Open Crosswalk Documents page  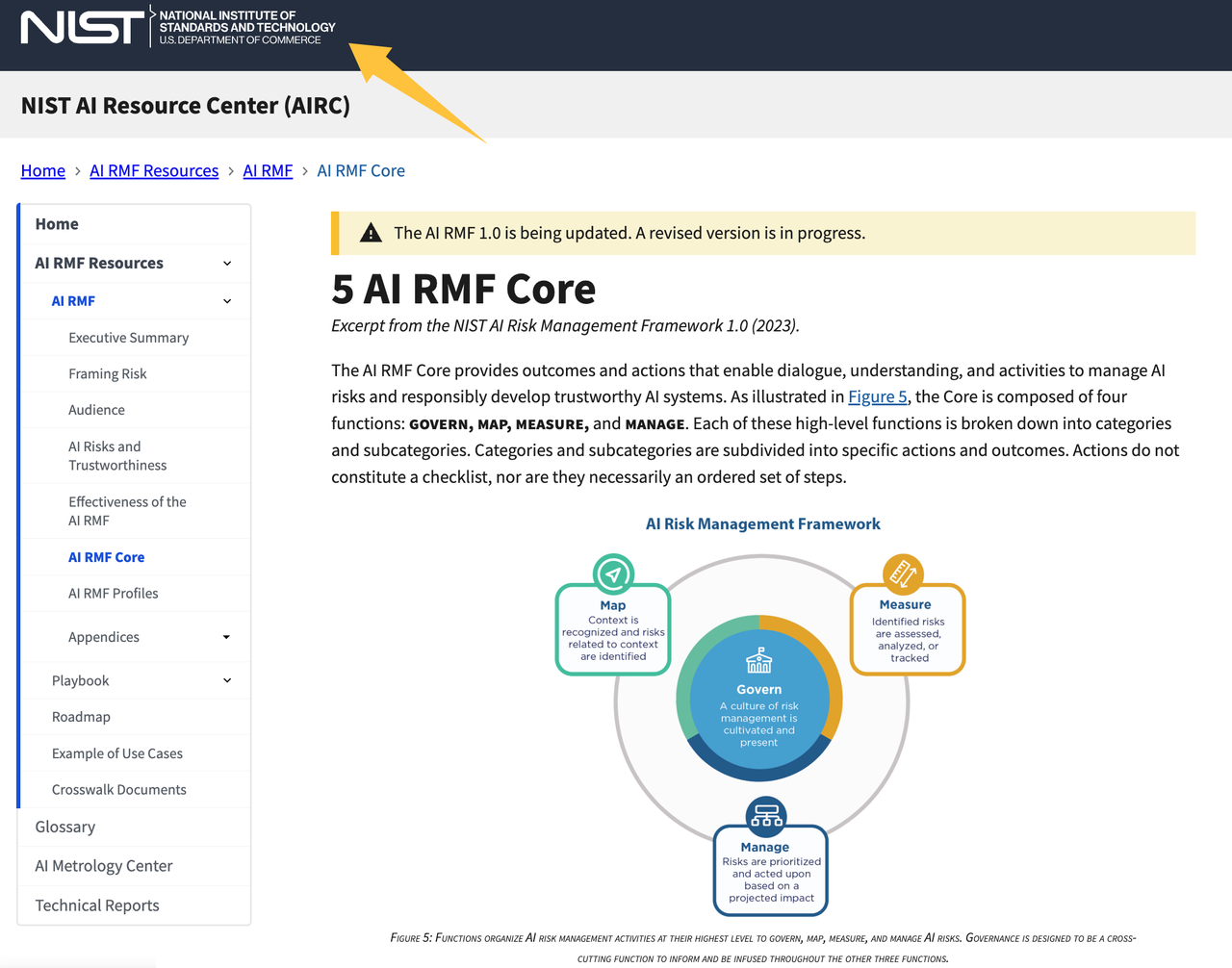(119, 790)
